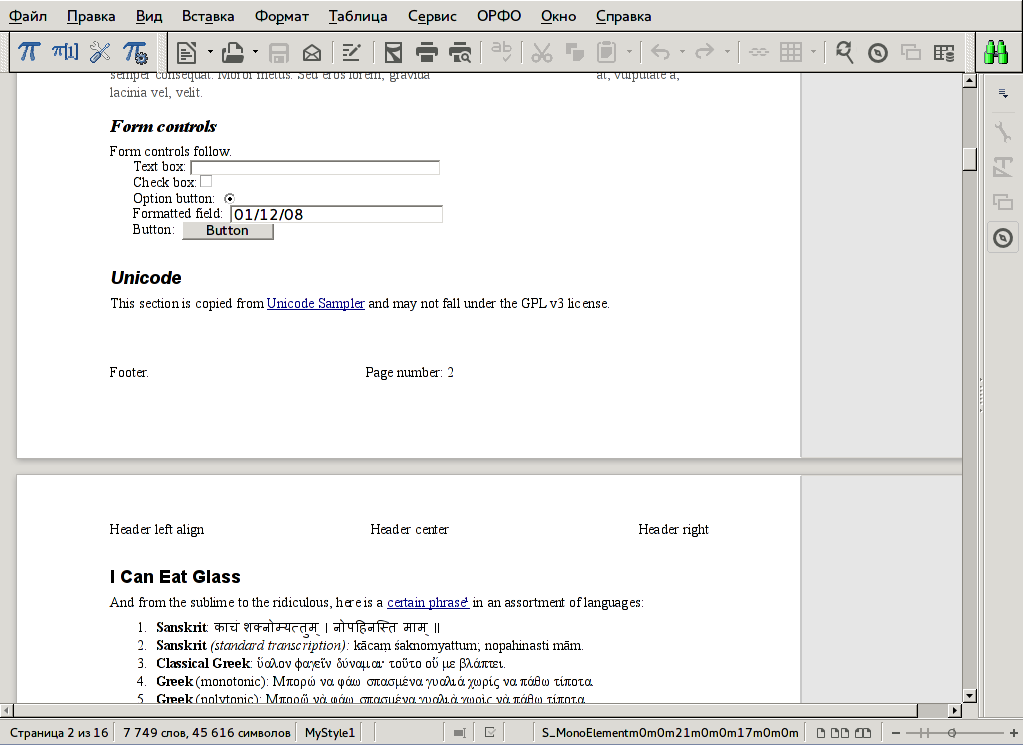This screenshot has width=1023, height=745.
Task: Open sidebar Styles and Formatting icon
Action: [x=1003, y=167]
